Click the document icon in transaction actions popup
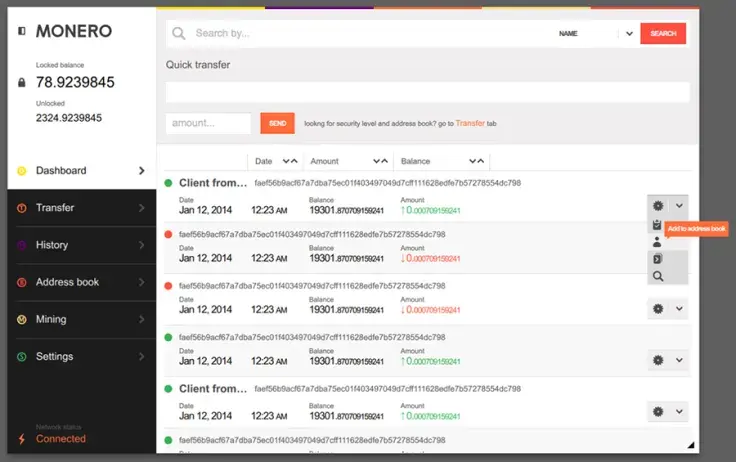The width and height of the screenshot is (736, 462). tap(658, 259)
